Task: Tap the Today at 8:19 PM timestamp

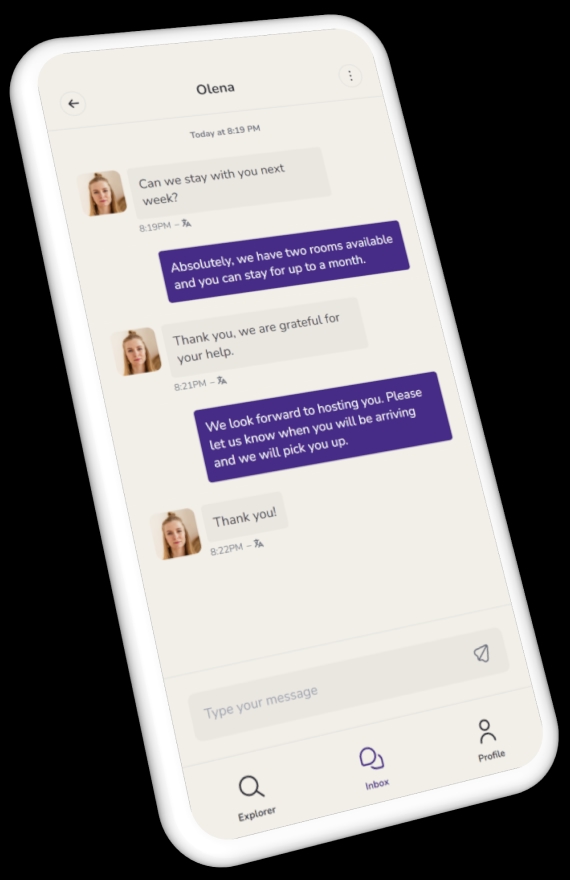Action: click(x=225, y=131)
